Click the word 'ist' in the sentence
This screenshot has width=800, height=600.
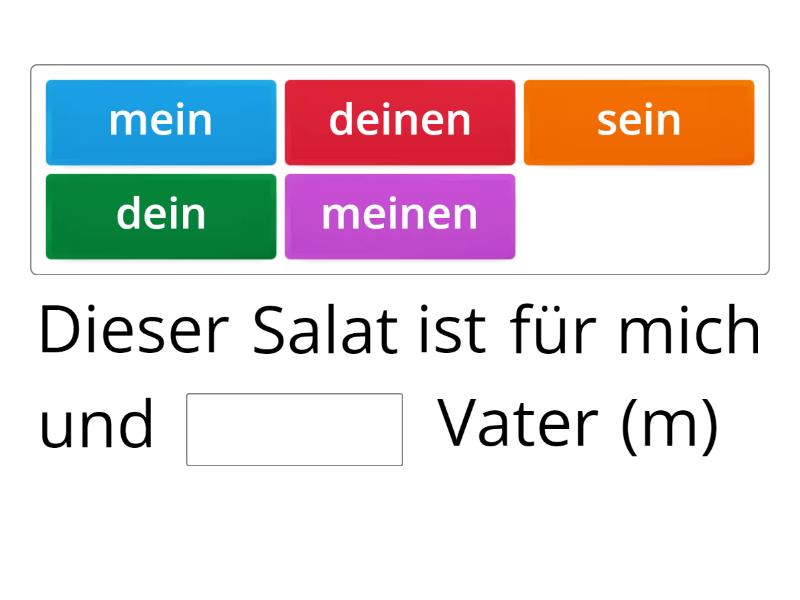coord(452,332)
